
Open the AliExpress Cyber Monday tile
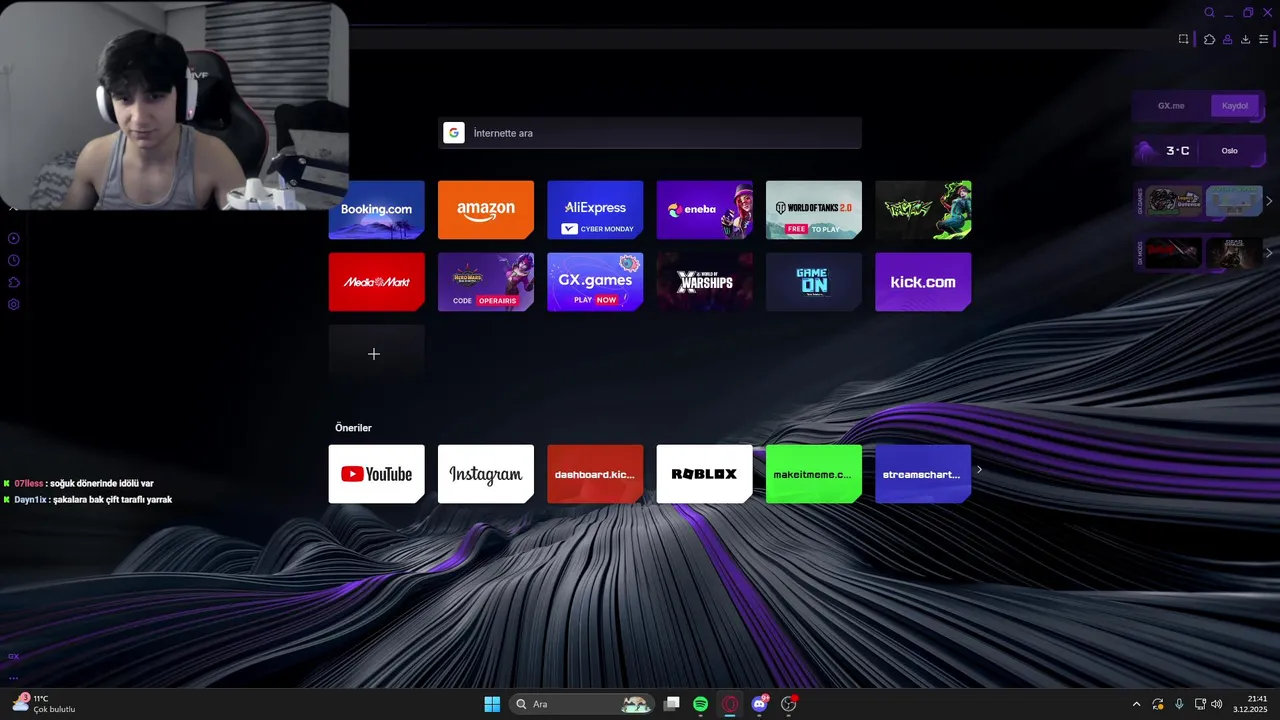click(x=595, y=210)
